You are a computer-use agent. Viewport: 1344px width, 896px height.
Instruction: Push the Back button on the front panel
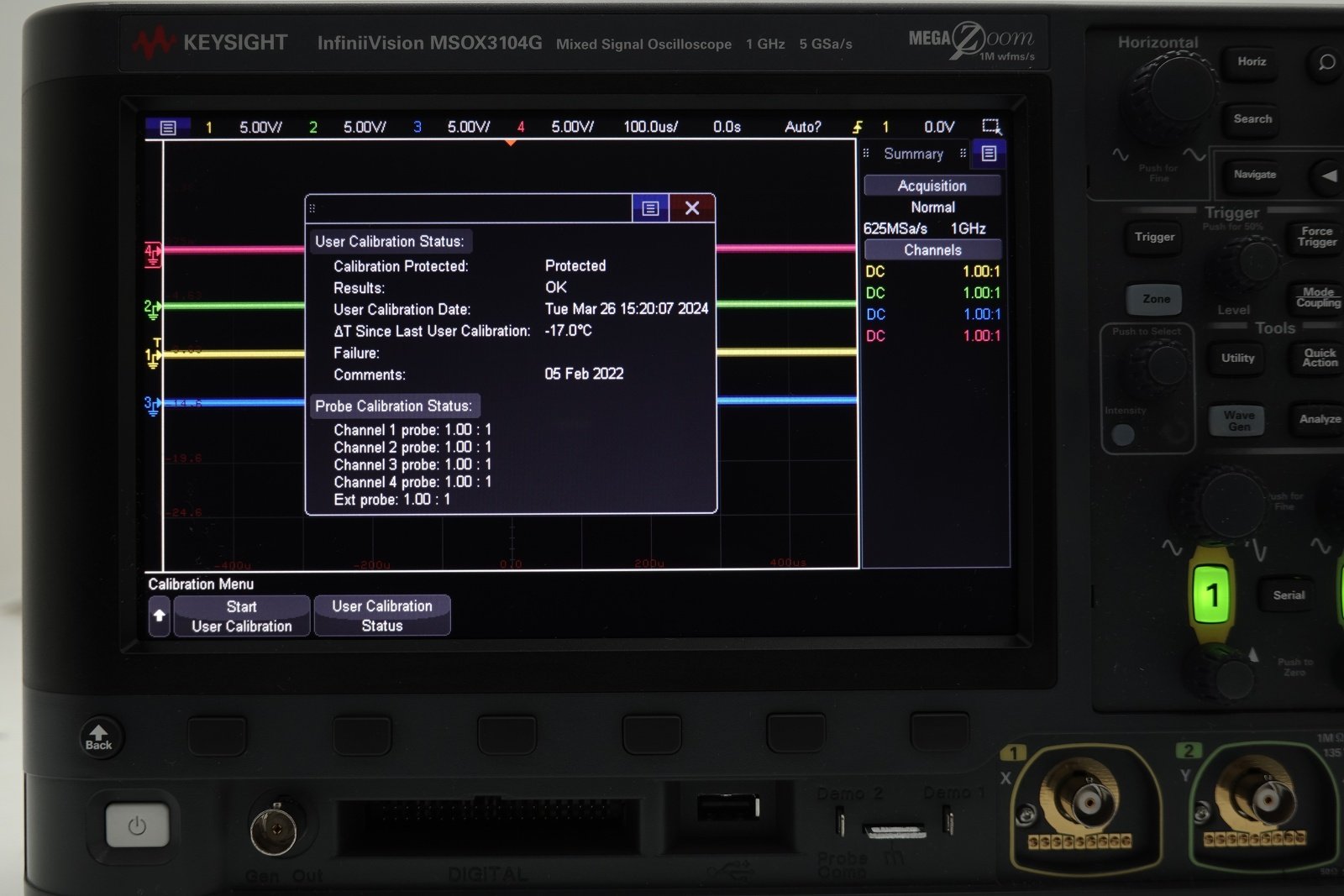pyautogui.click(x=98, y=736)
